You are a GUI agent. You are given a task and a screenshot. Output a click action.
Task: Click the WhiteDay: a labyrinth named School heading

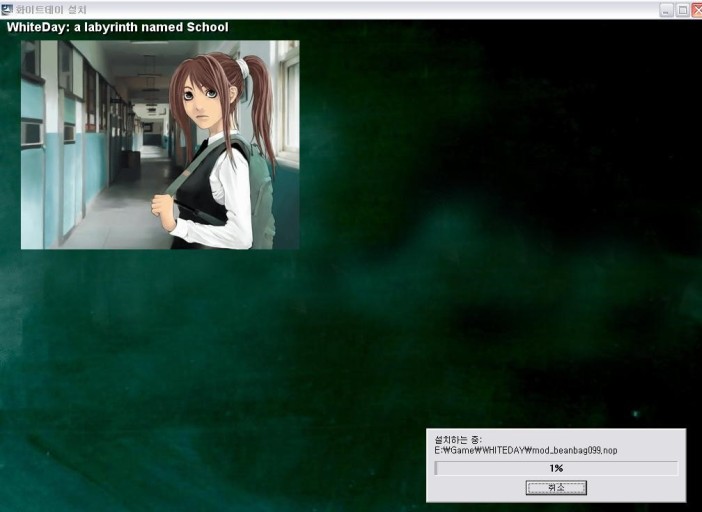point(117,27)
